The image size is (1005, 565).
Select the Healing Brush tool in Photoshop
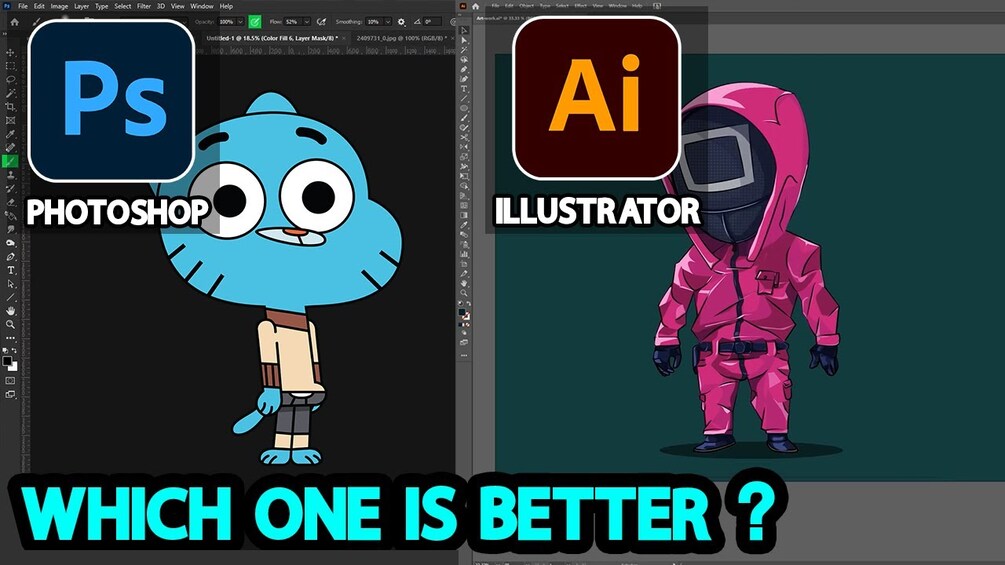[x=10, y=147]
